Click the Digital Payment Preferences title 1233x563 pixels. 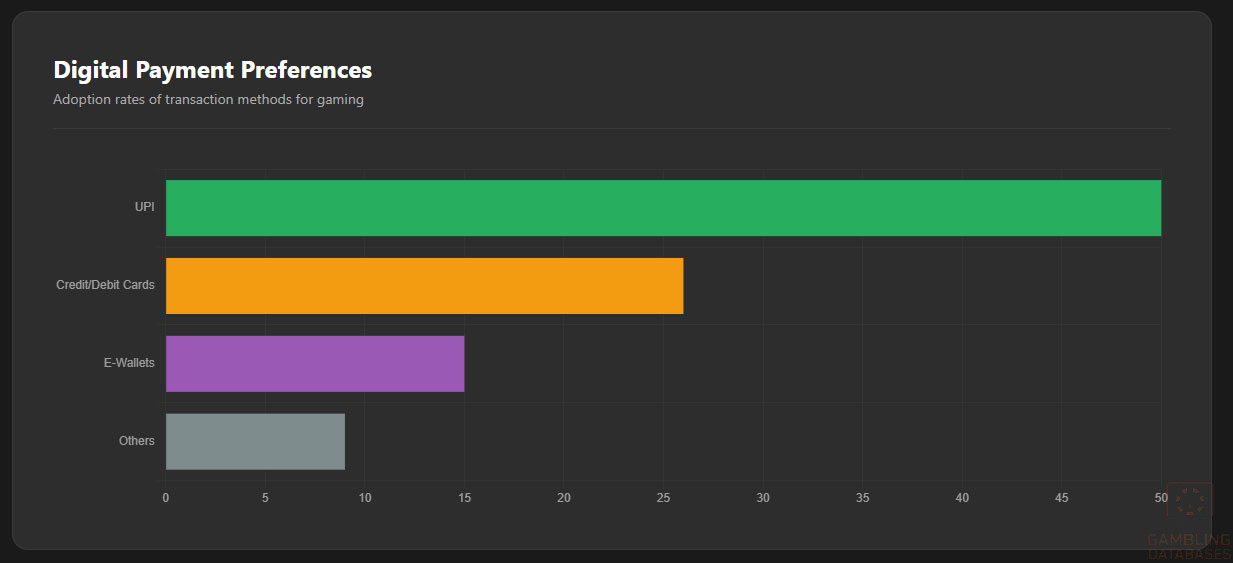point(213,70)
